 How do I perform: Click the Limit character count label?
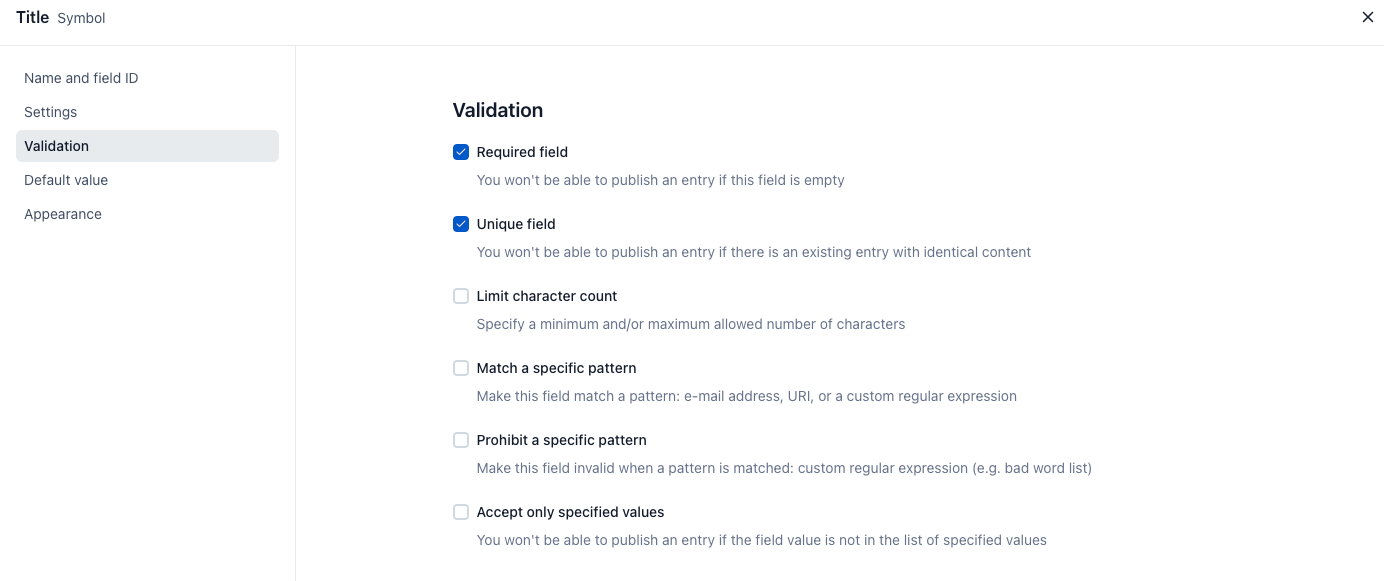pyautogui.click(x=547, y=295)
